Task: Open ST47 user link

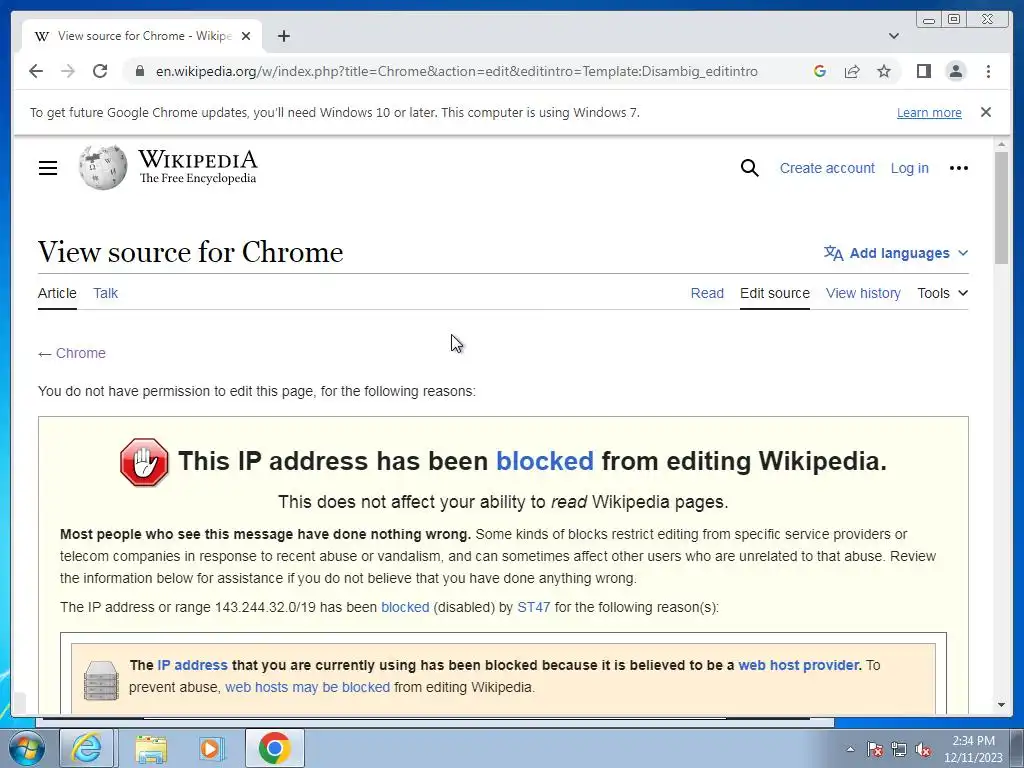Action: click(x=534, y=607)
